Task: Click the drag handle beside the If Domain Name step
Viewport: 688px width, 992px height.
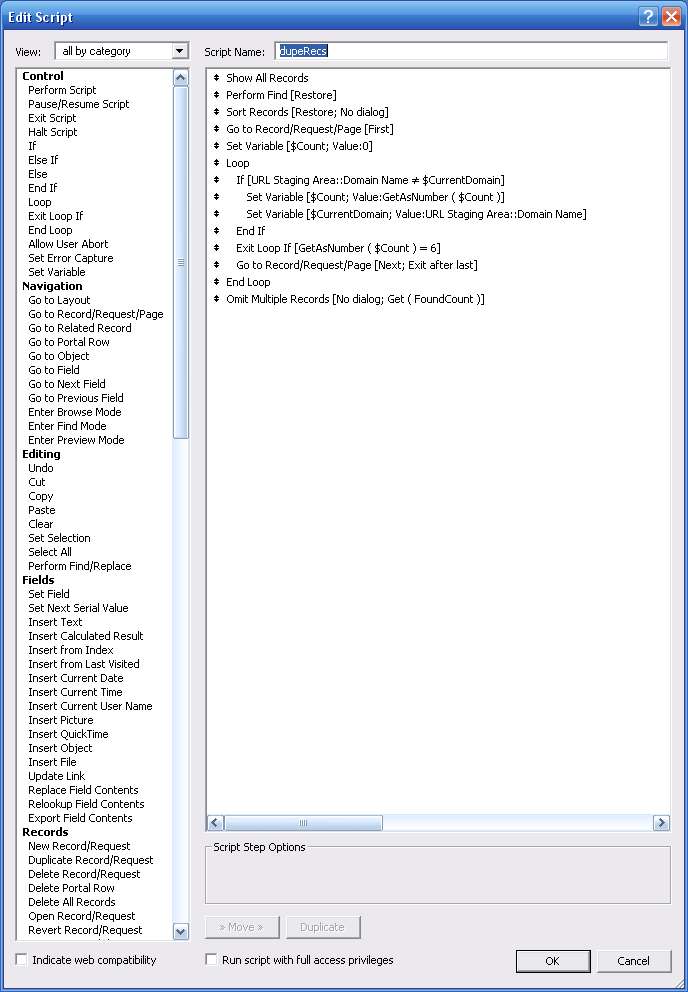Action: click(216, 180)
